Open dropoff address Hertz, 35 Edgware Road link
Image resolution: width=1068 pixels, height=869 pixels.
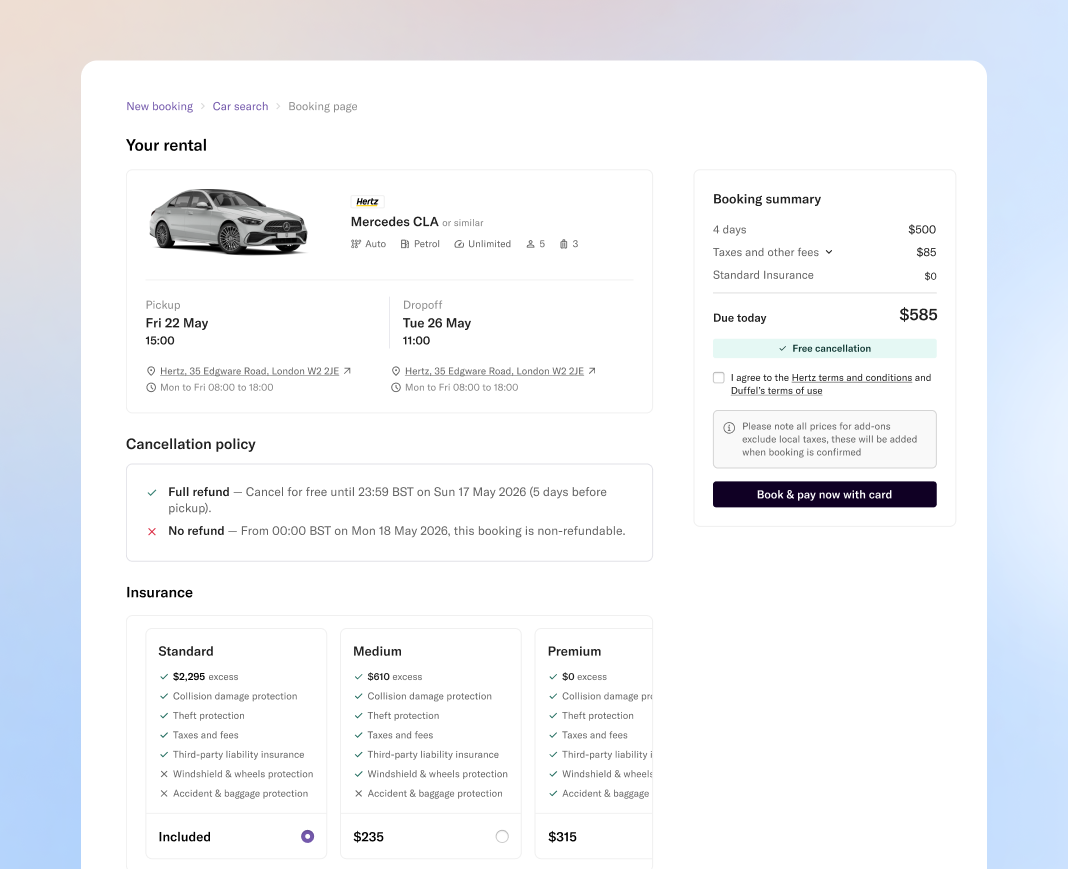click(x=494, y=371)
